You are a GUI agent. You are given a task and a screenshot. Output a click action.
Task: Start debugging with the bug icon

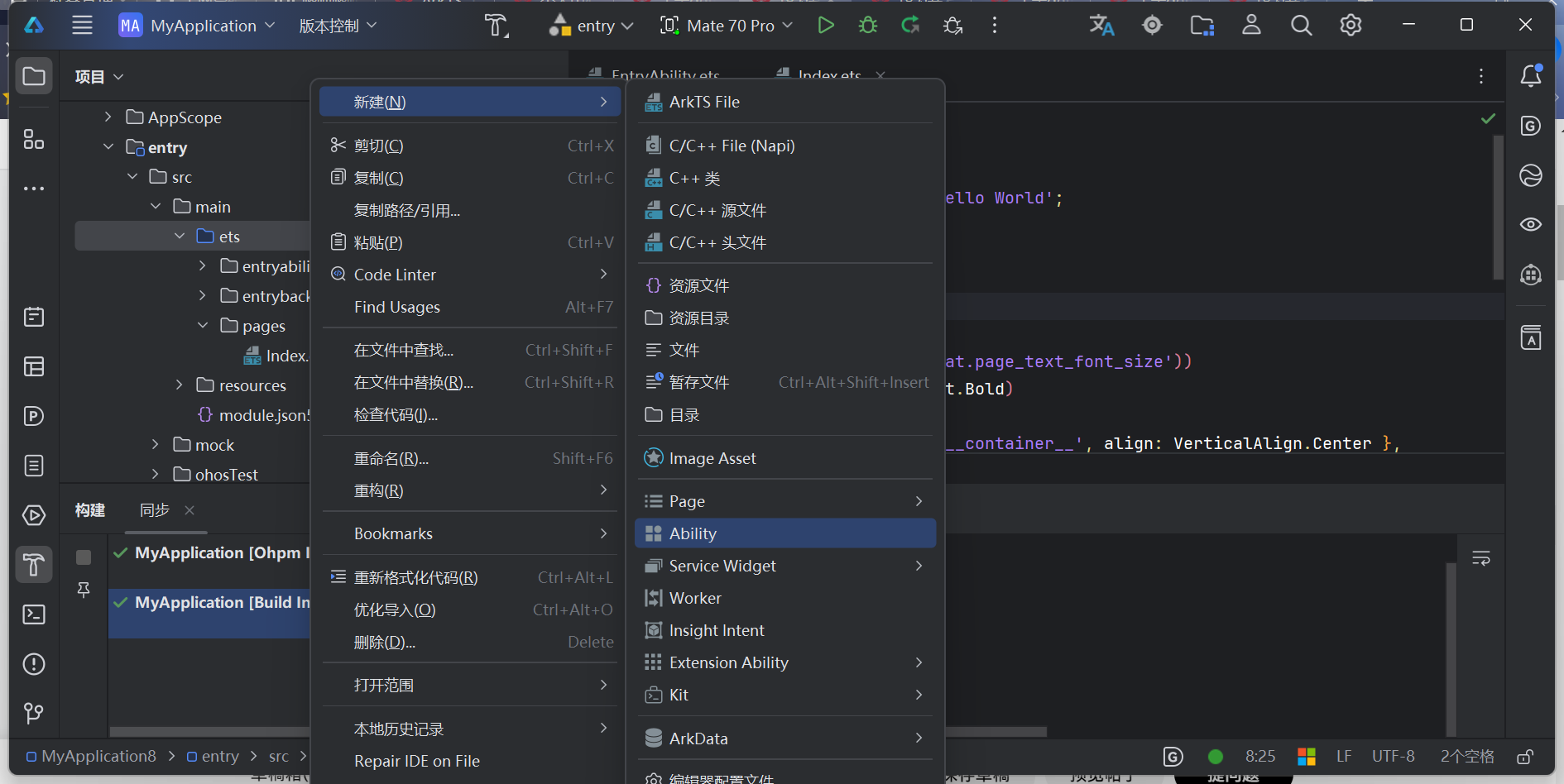(x=868, y=26)
